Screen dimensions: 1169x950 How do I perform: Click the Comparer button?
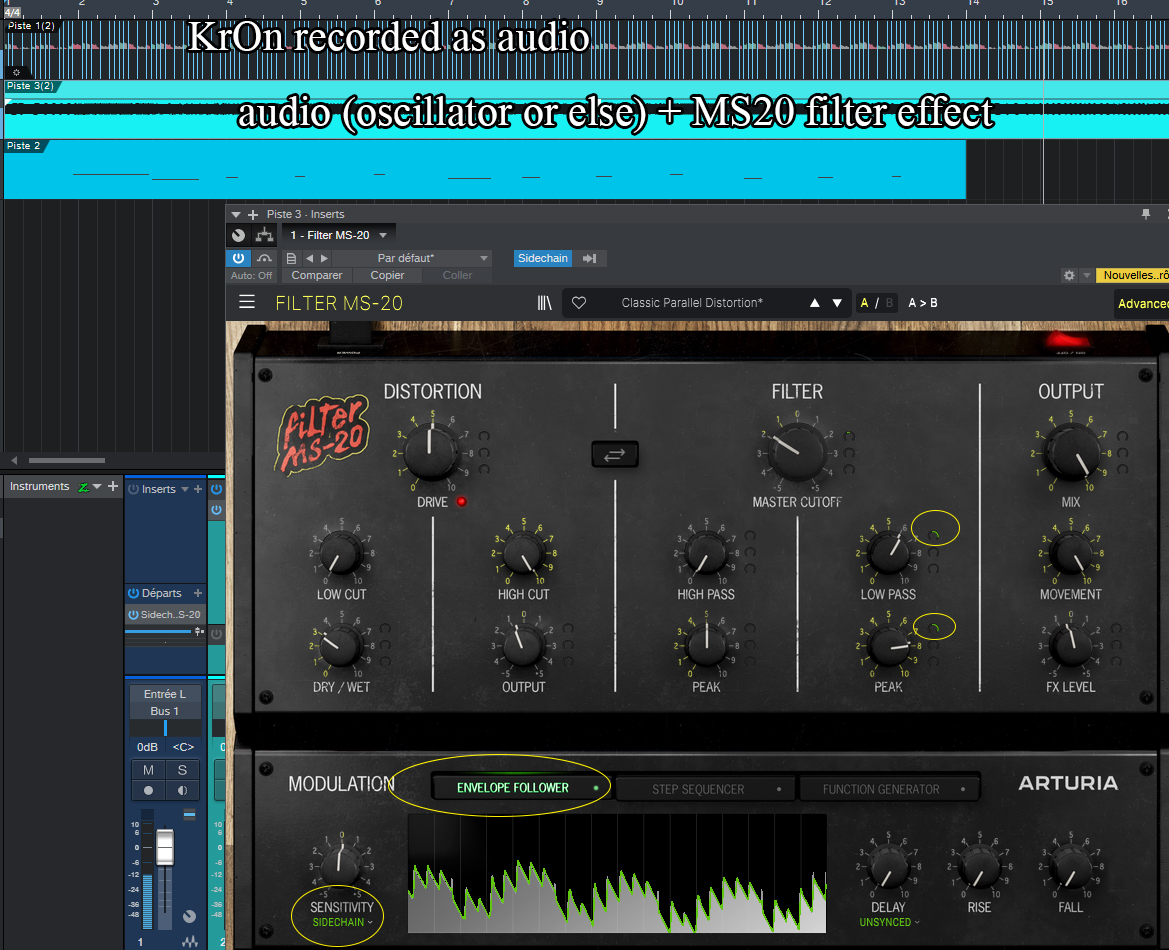pos(317,275)
